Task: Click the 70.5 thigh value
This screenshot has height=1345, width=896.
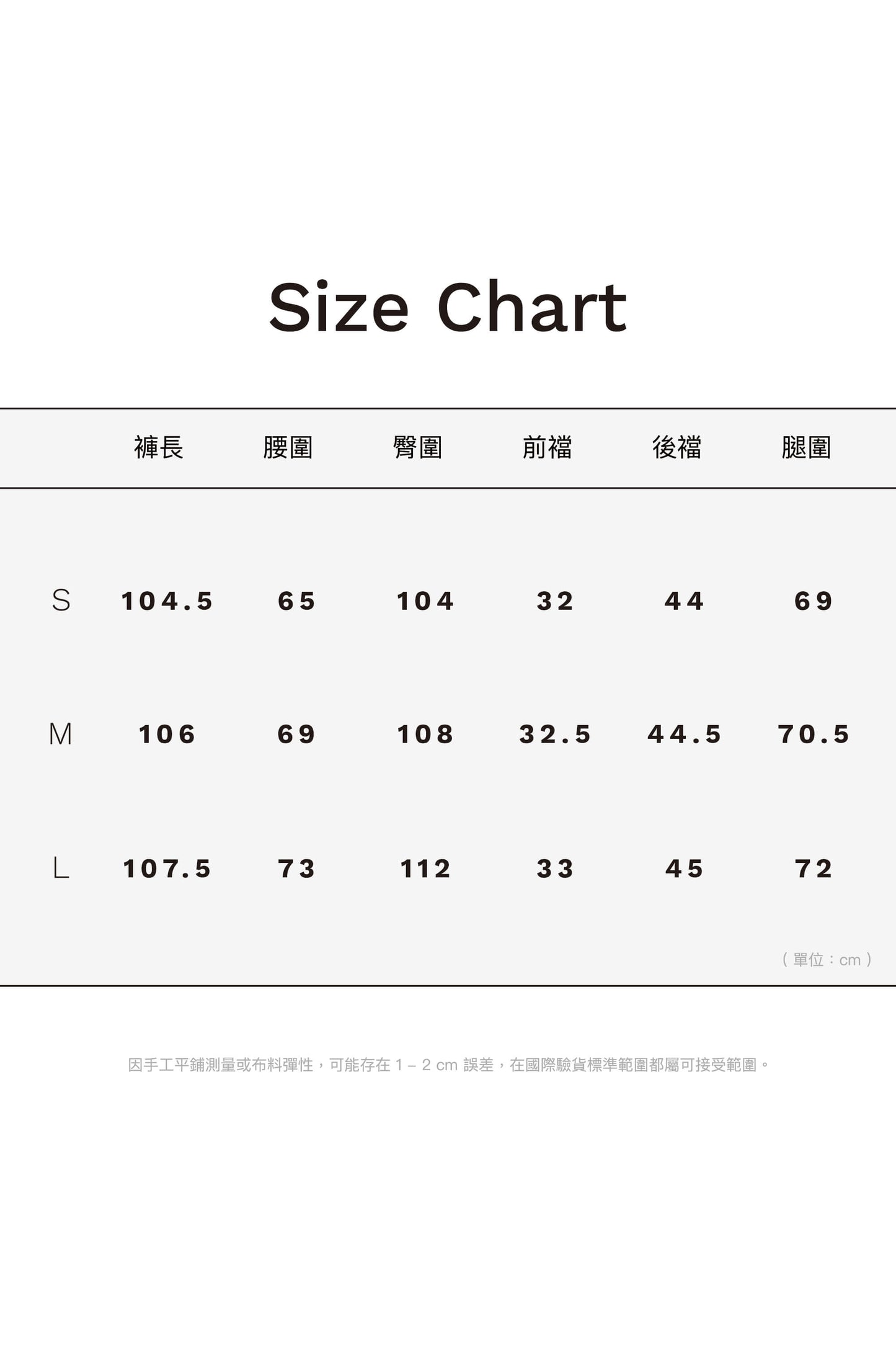Action: click(x=814, y=735)
